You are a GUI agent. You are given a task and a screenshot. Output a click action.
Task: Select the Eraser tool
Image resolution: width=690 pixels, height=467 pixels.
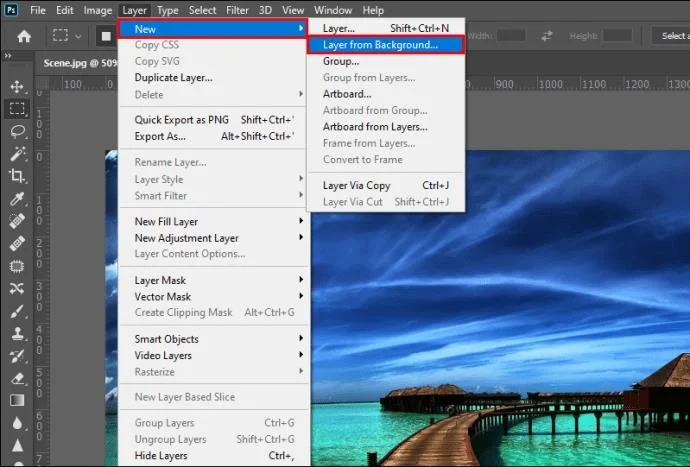click(17, 379)
